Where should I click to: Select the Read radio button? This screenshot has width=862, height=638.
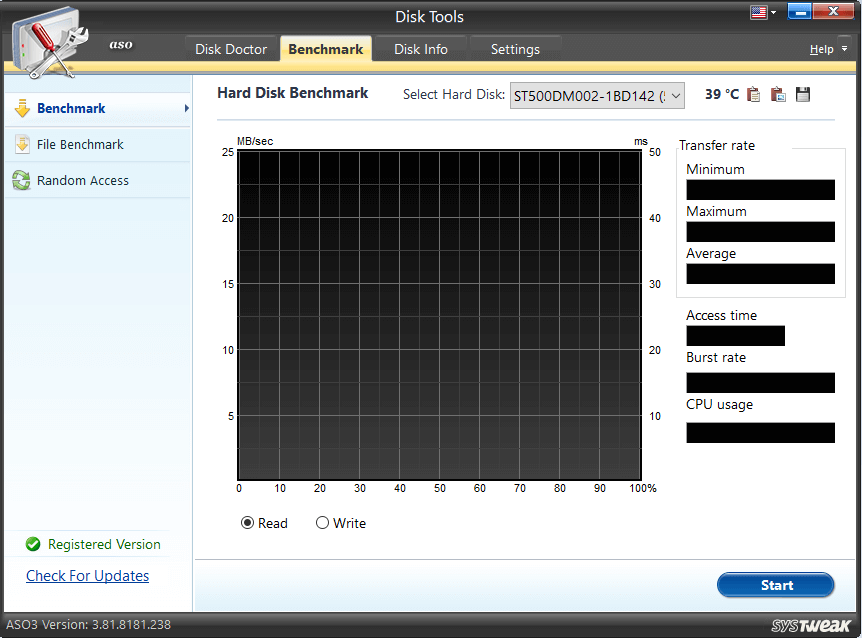248,523
